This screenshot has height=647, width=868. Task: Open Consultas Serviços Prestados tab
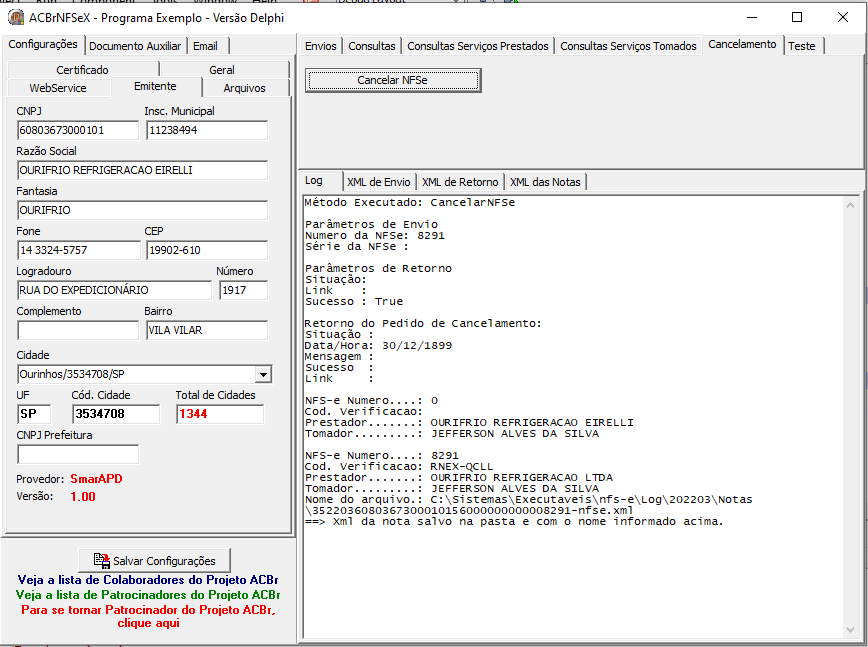pos(478,46)
